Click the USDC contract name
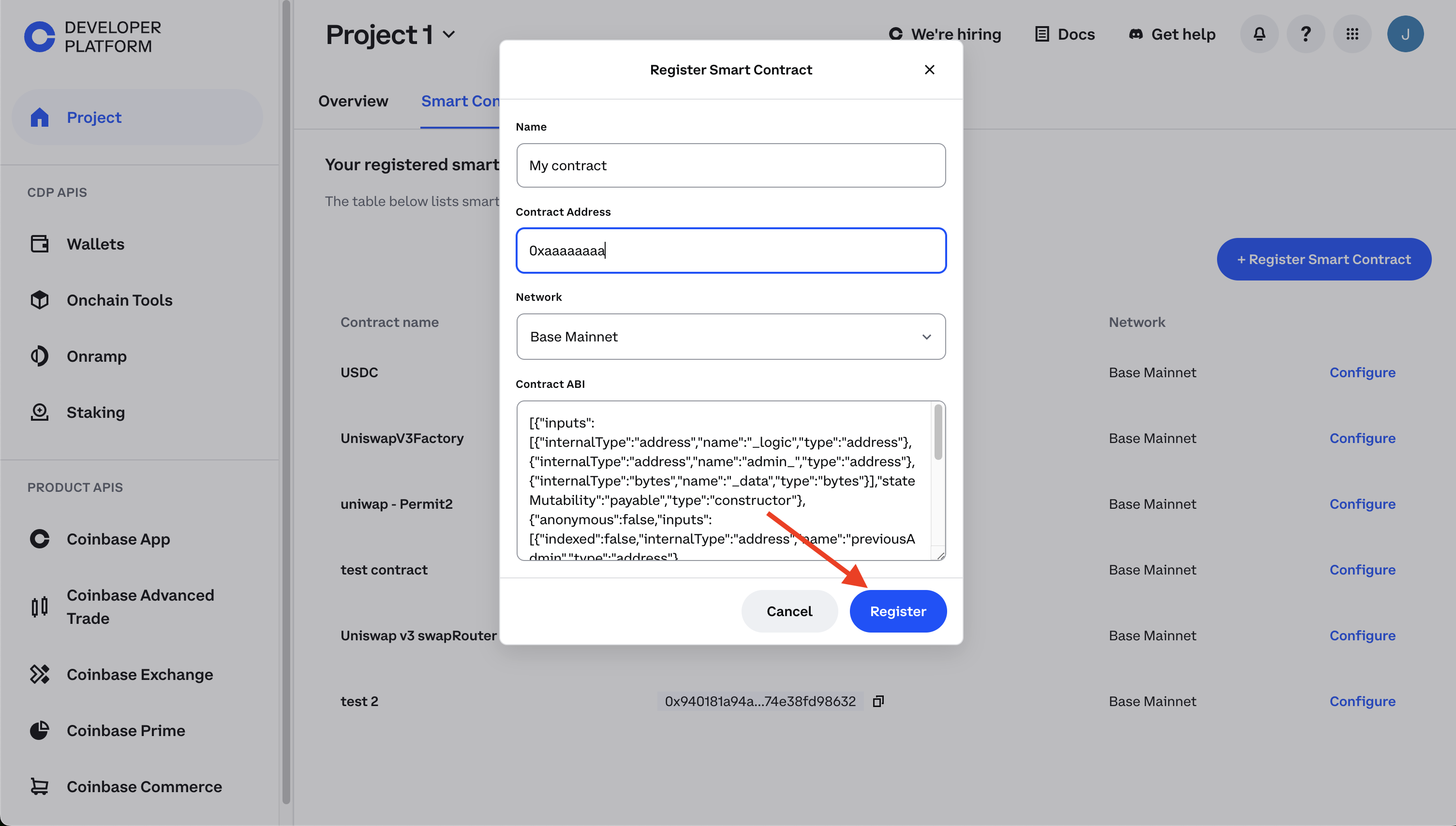This screenshot has width=1456, height=826. 359,373
